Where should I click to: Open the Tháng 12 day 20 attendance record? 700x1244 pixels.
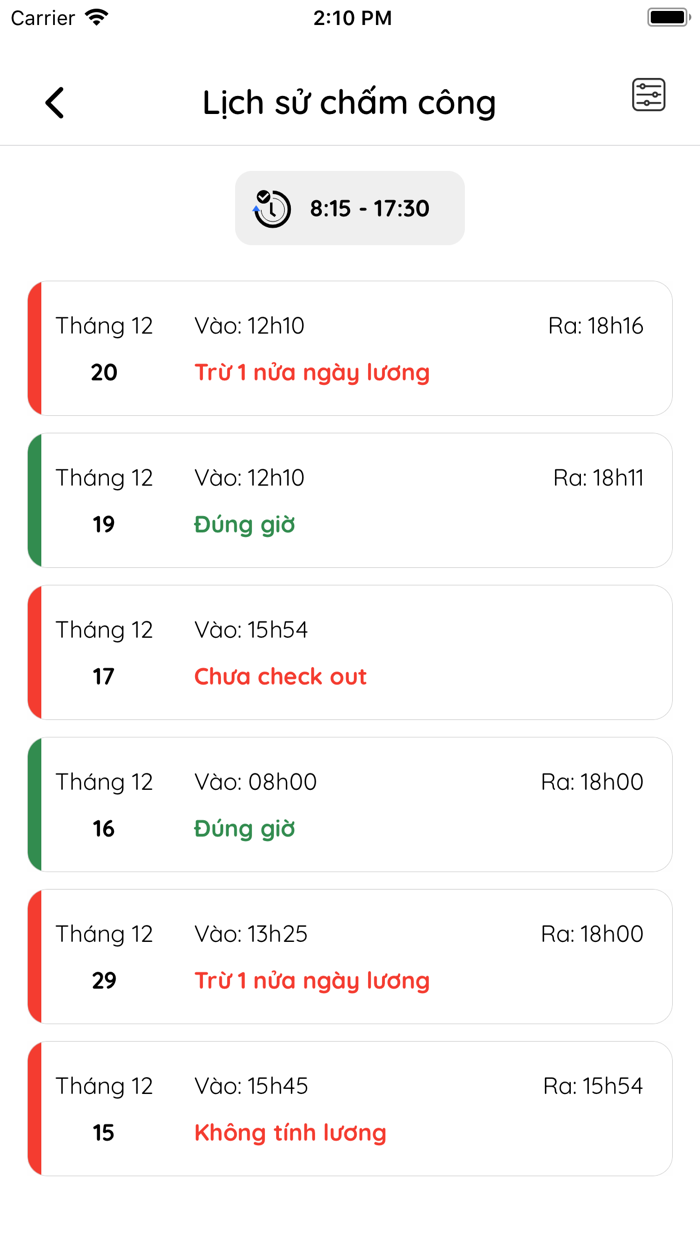pyautogui.click(x=350, y=348)
